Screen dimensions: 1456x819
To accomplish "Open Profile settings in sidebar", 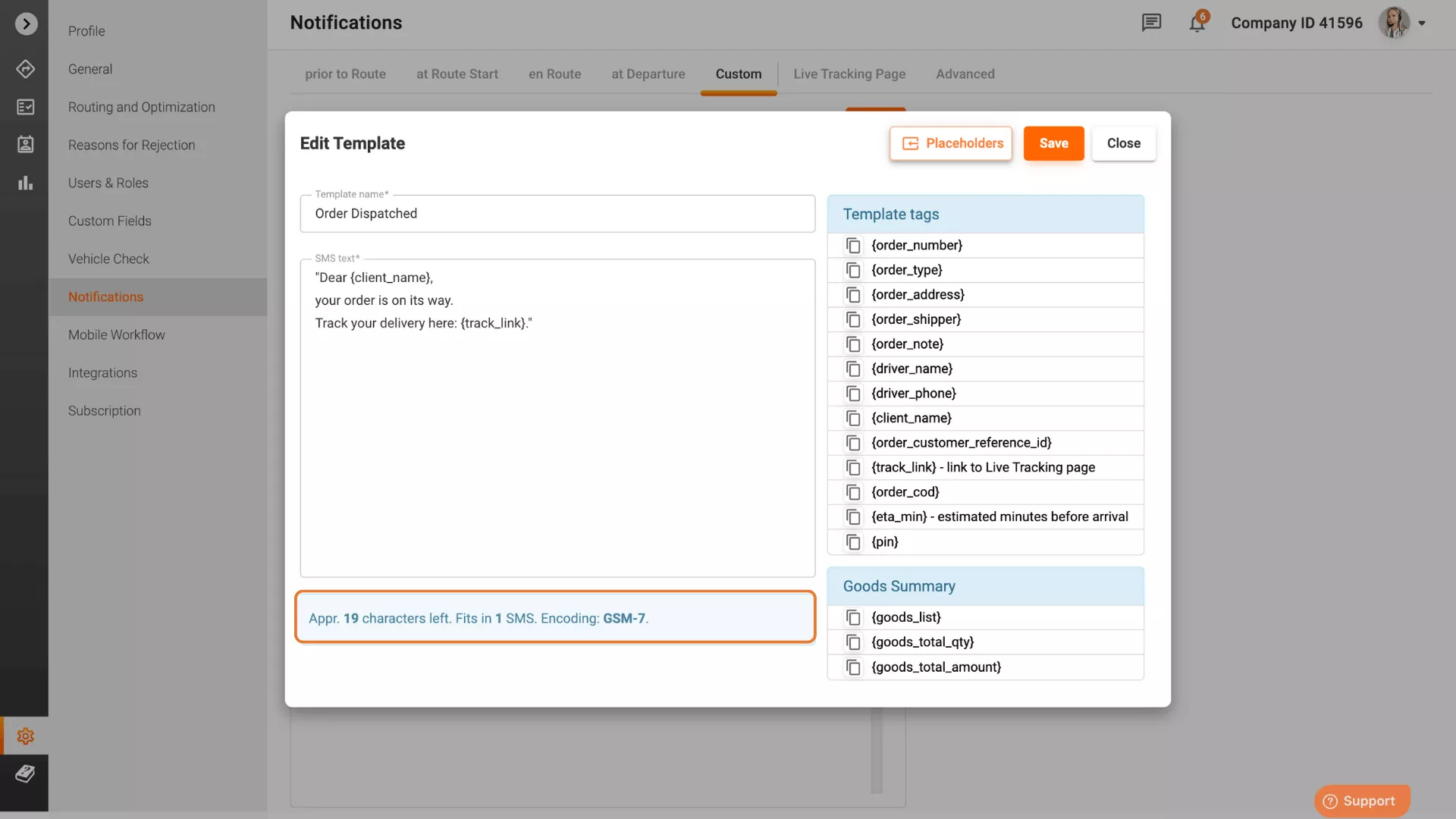I will click(x=86, y=31).
